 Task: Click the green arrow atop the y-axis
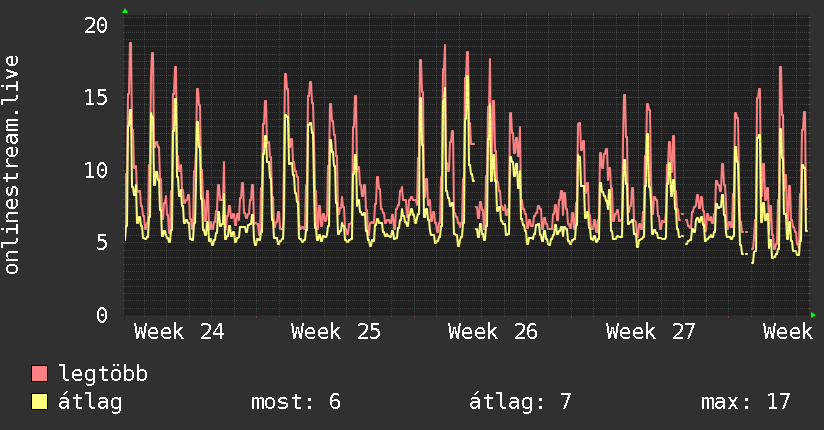coord(125,11)
